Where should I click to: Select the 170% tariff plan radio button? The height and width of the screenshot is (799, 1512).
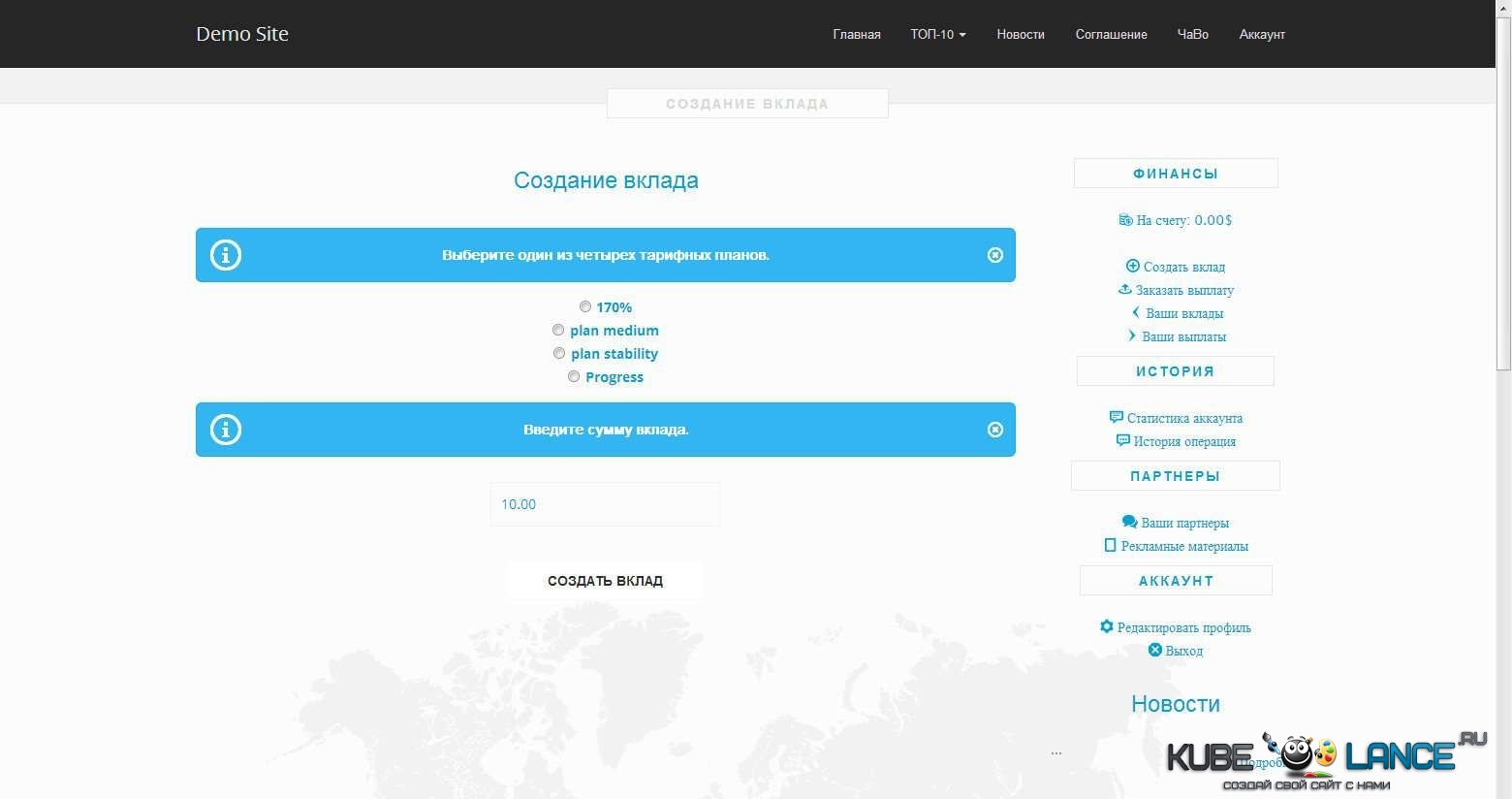[x=585, y=306]
